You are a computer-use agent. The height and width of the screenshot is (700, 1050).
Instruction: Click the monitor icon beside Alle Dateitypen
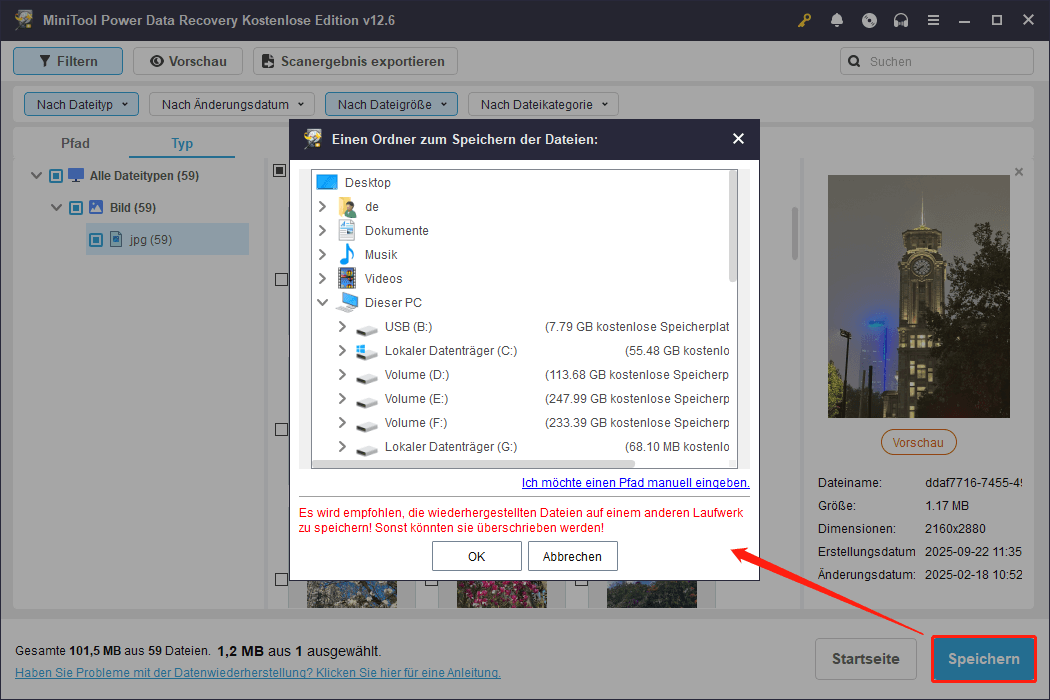point(76,176)
